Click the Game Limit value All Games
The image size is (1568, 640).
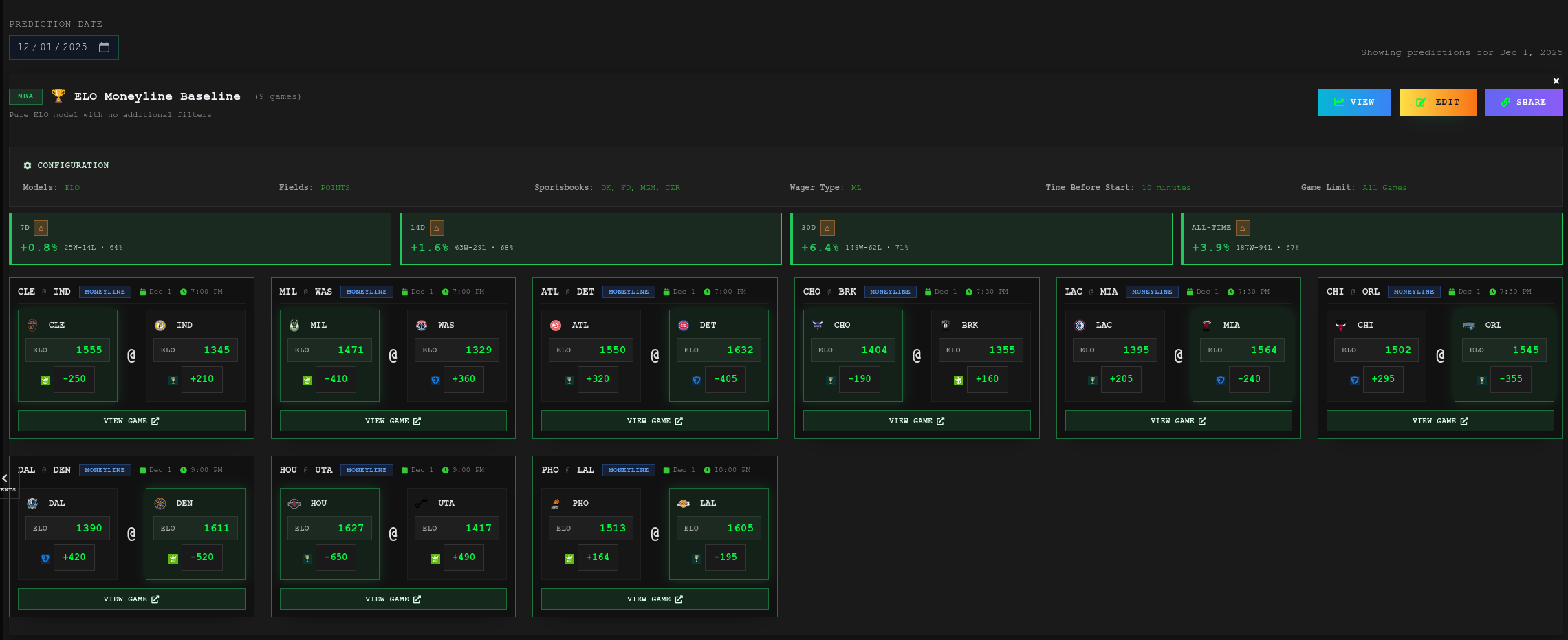coord(1384,188)
